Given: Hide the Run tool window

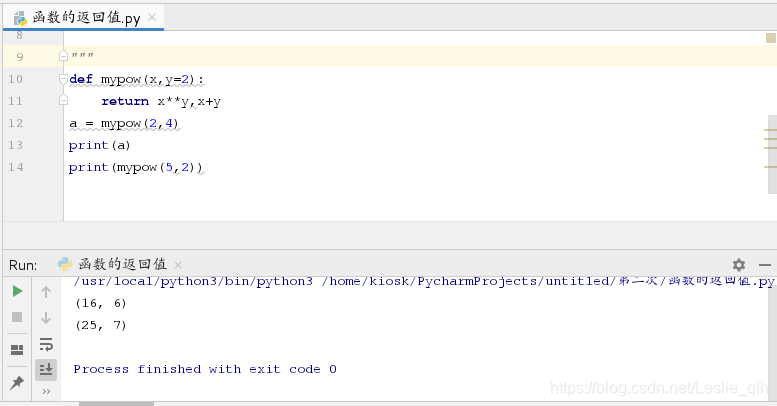Looking at the screenshot, I should pos(765,265).
